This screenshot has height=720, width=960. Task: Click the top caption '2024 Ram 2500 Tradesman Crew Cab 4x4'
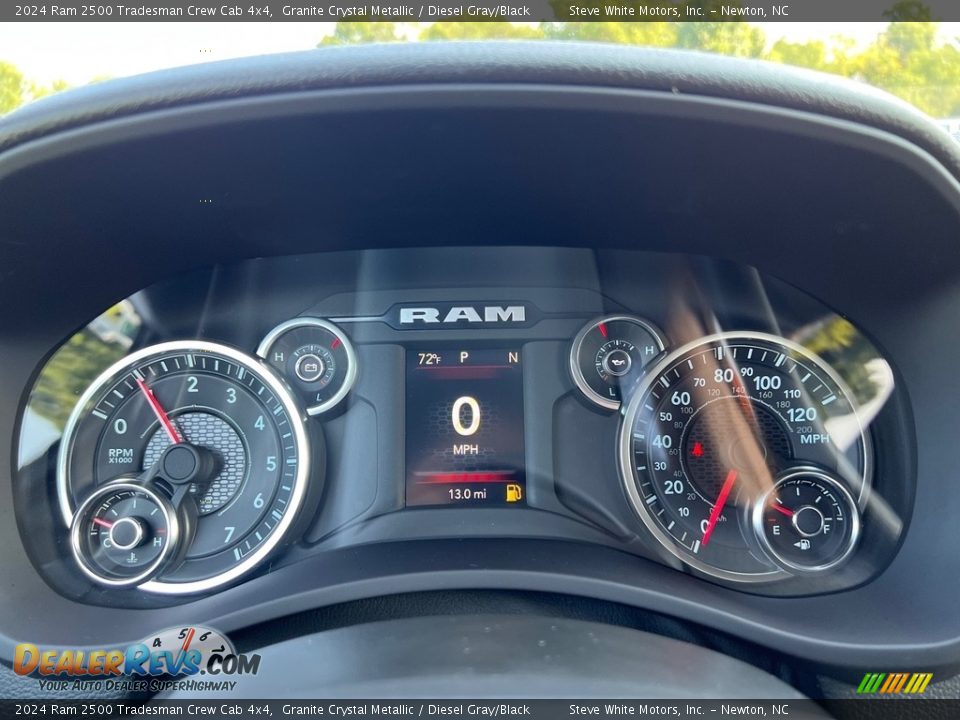pos(143,10)
